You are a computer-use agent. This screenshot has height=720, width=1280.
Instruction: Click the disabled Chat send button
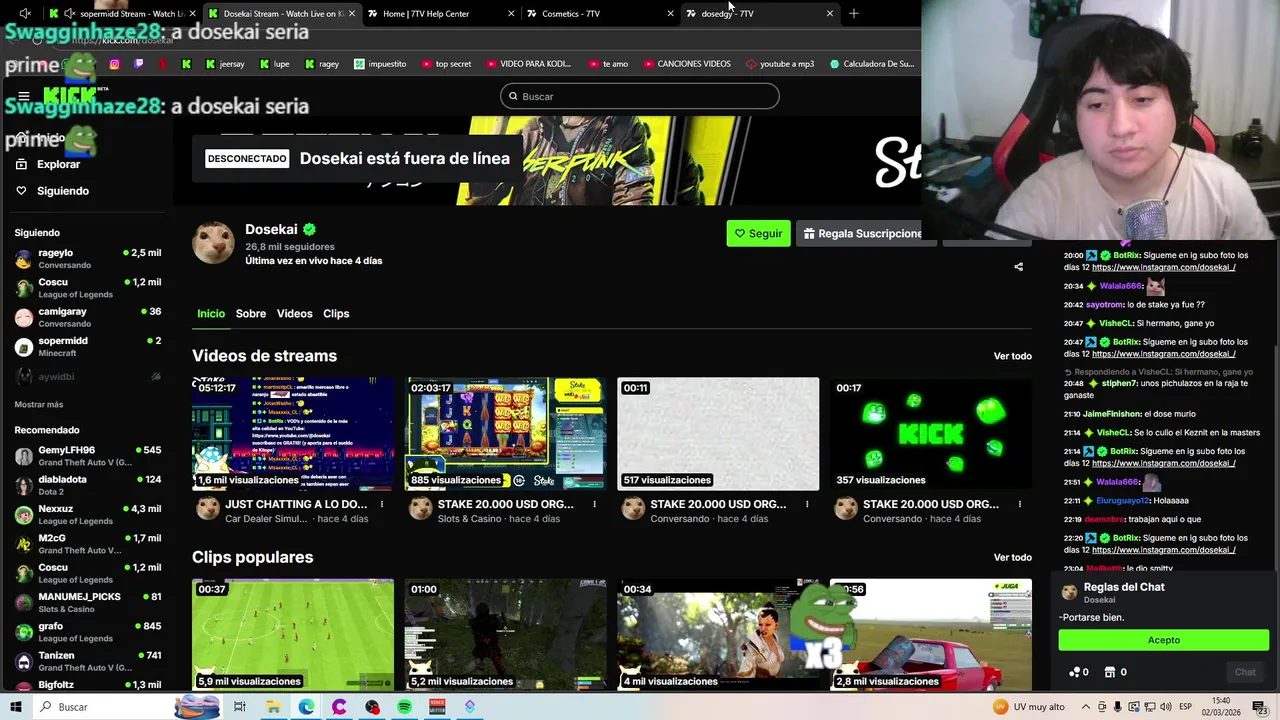[x=1245, y=672]
